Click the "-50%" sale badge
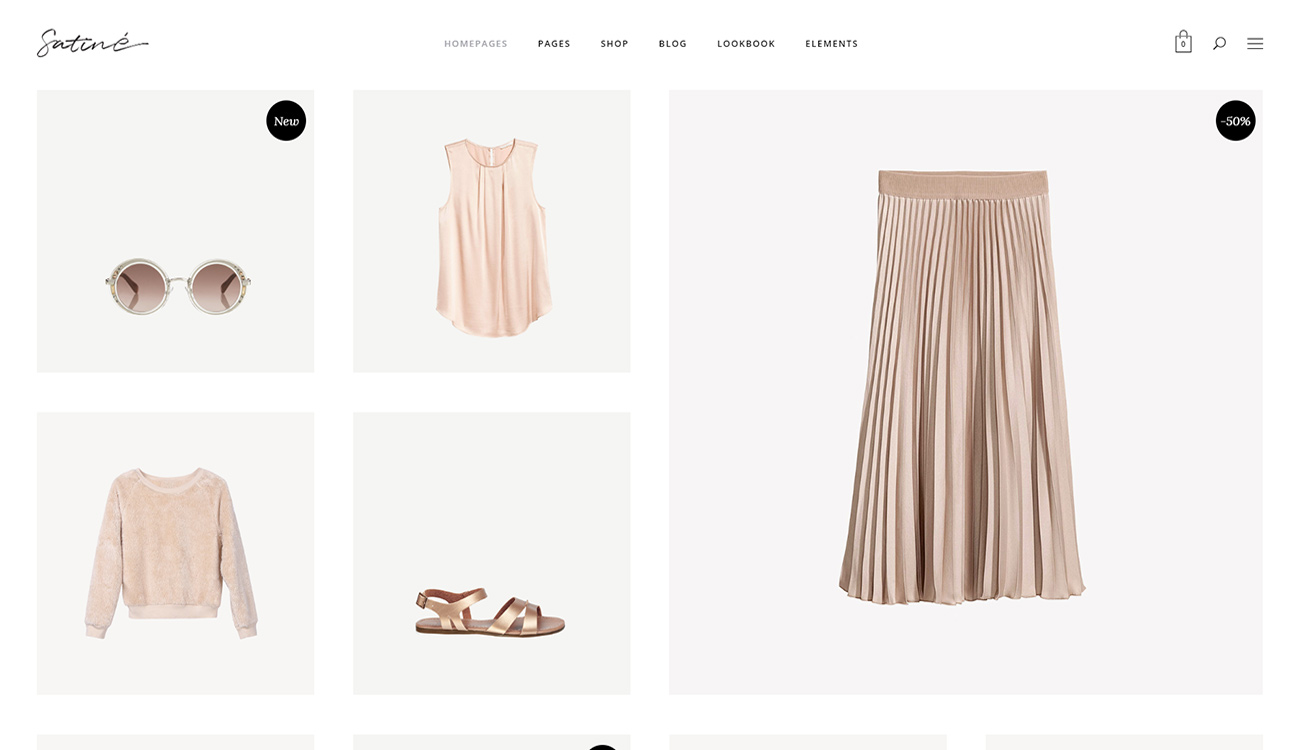The width and height of the screenshot is (1300, 750). click(1235, 121)
